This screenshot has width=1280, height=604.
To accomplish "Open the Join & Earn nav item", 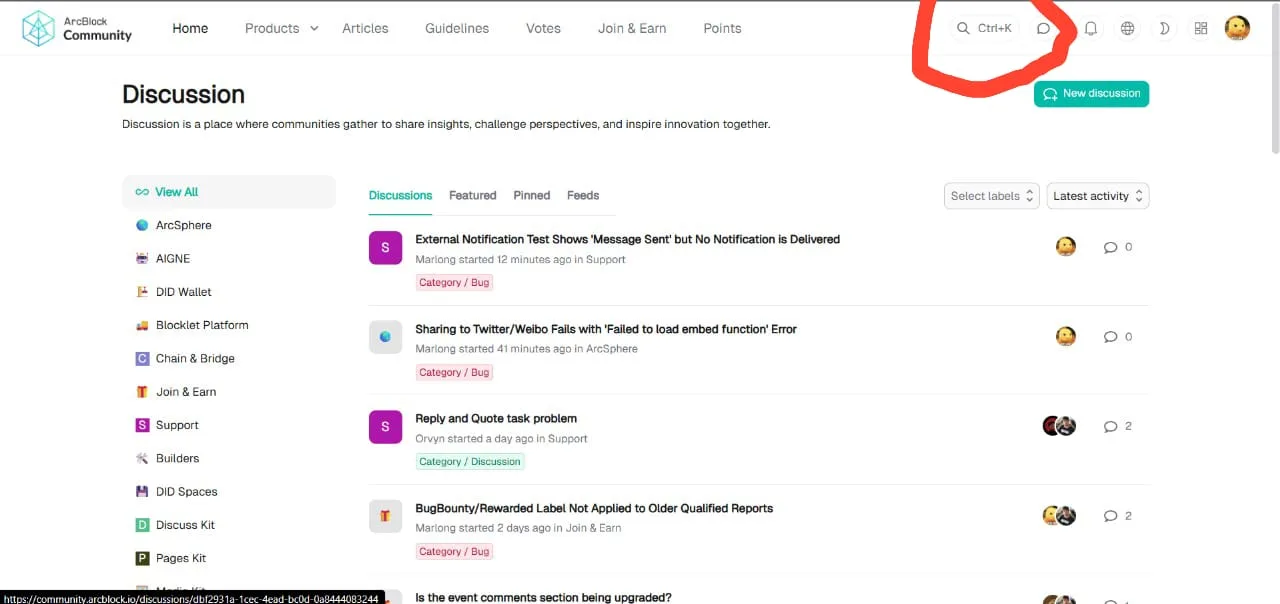I will (x=632, y=28).
